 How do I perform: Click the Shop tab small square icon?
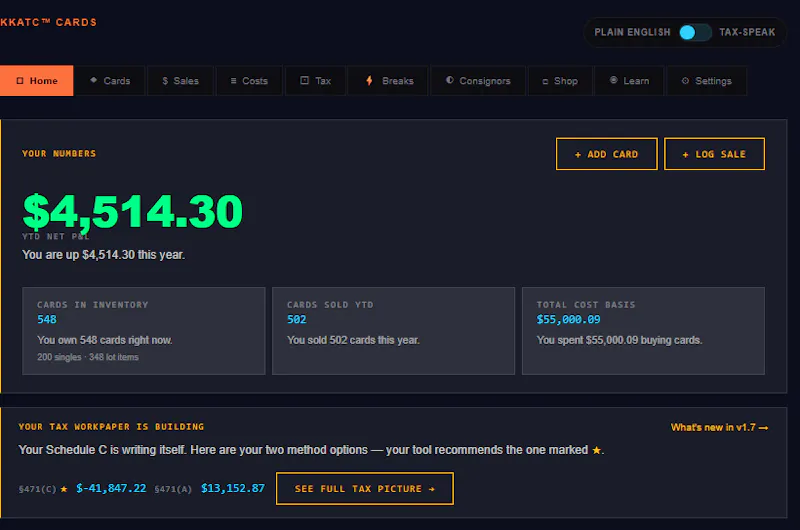click(x=545, y=82)
